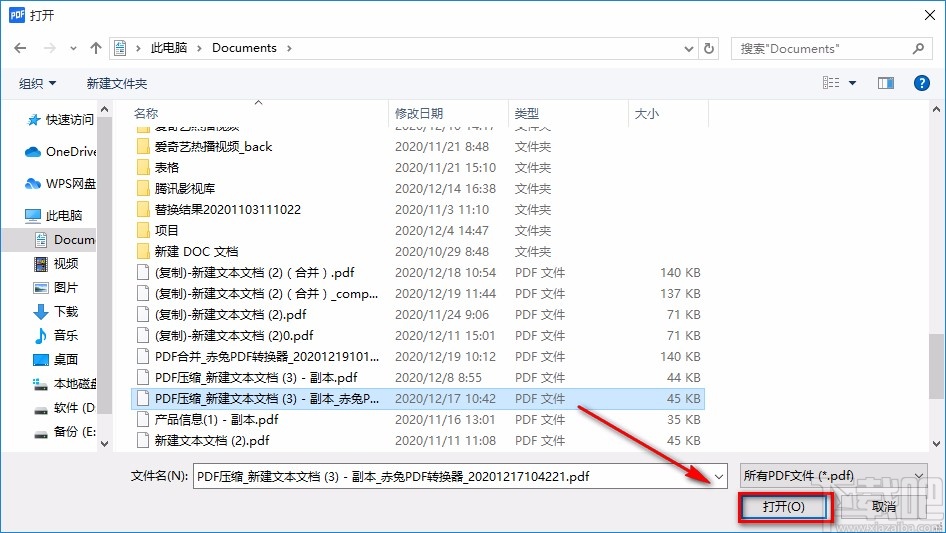Image resolution: width=946 pixels, height=533 pixels.
Task: Click folder icon of 腾讯影视库
Action: click(x=142, y=189)
